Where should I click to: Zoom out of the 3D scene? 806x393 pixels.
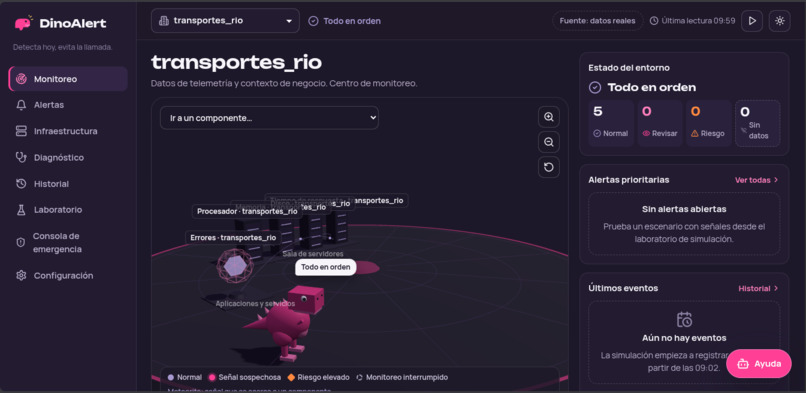549,142
